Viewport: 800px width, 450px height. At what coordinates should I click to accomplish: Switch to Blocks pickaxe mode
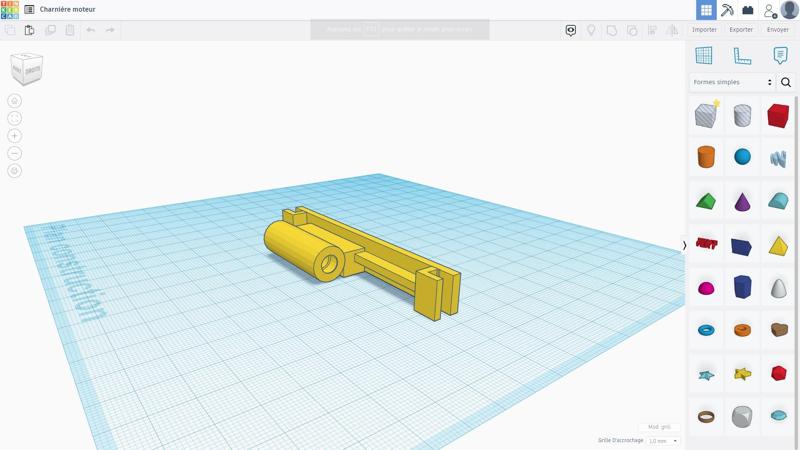pyautogui.click(x=727, y=10)
